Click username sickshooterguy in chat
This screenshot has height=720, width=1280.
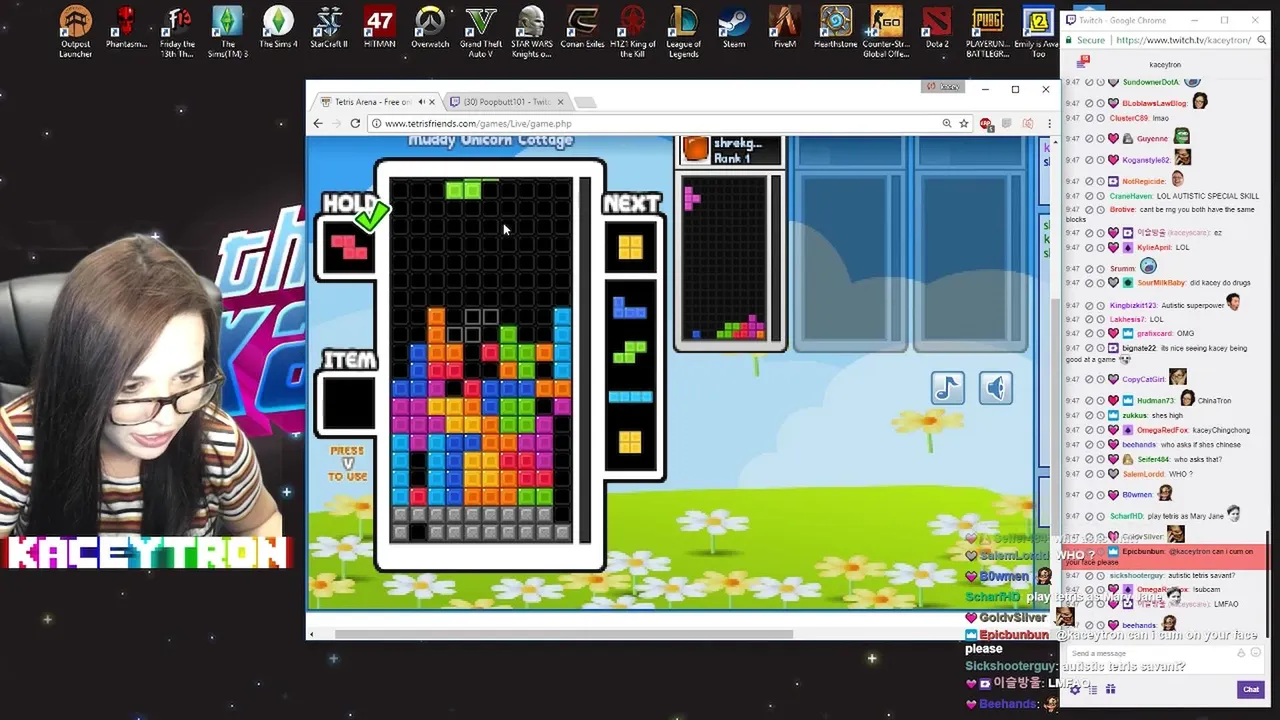[x=1137, y=575]
